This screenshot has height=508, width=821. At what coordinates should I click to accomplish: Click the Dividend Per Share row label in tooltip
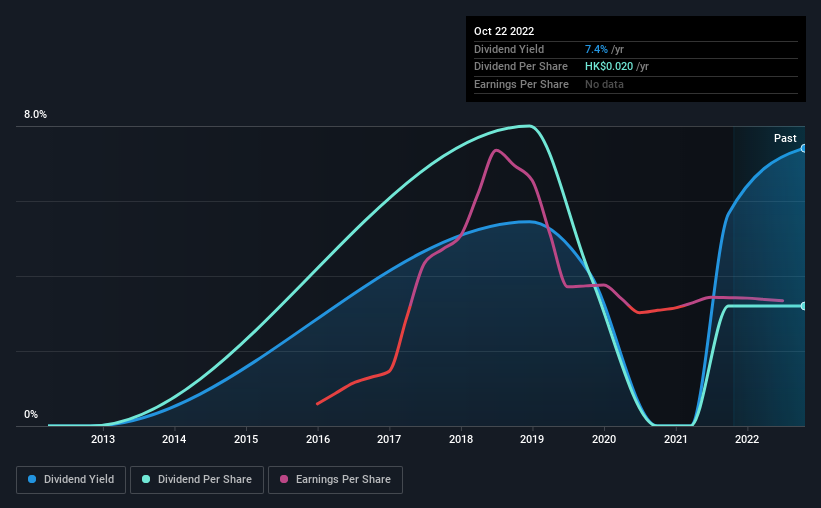tap(520, 67)
